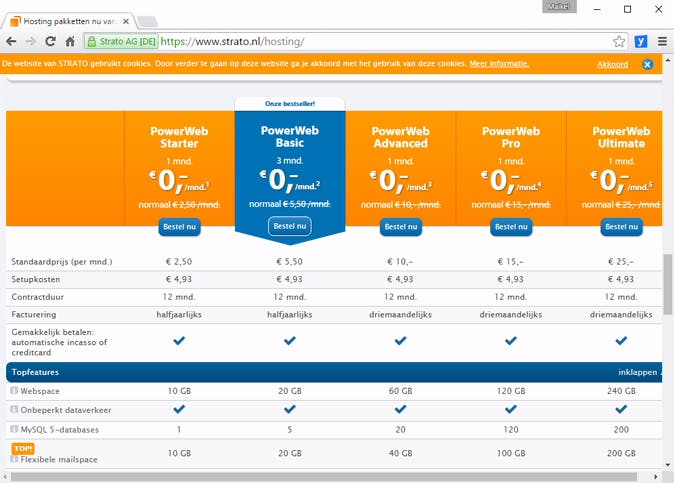674x483 pixels.
Task: Click the horizontal scrollbar right arrow
Action: point(656,477)
